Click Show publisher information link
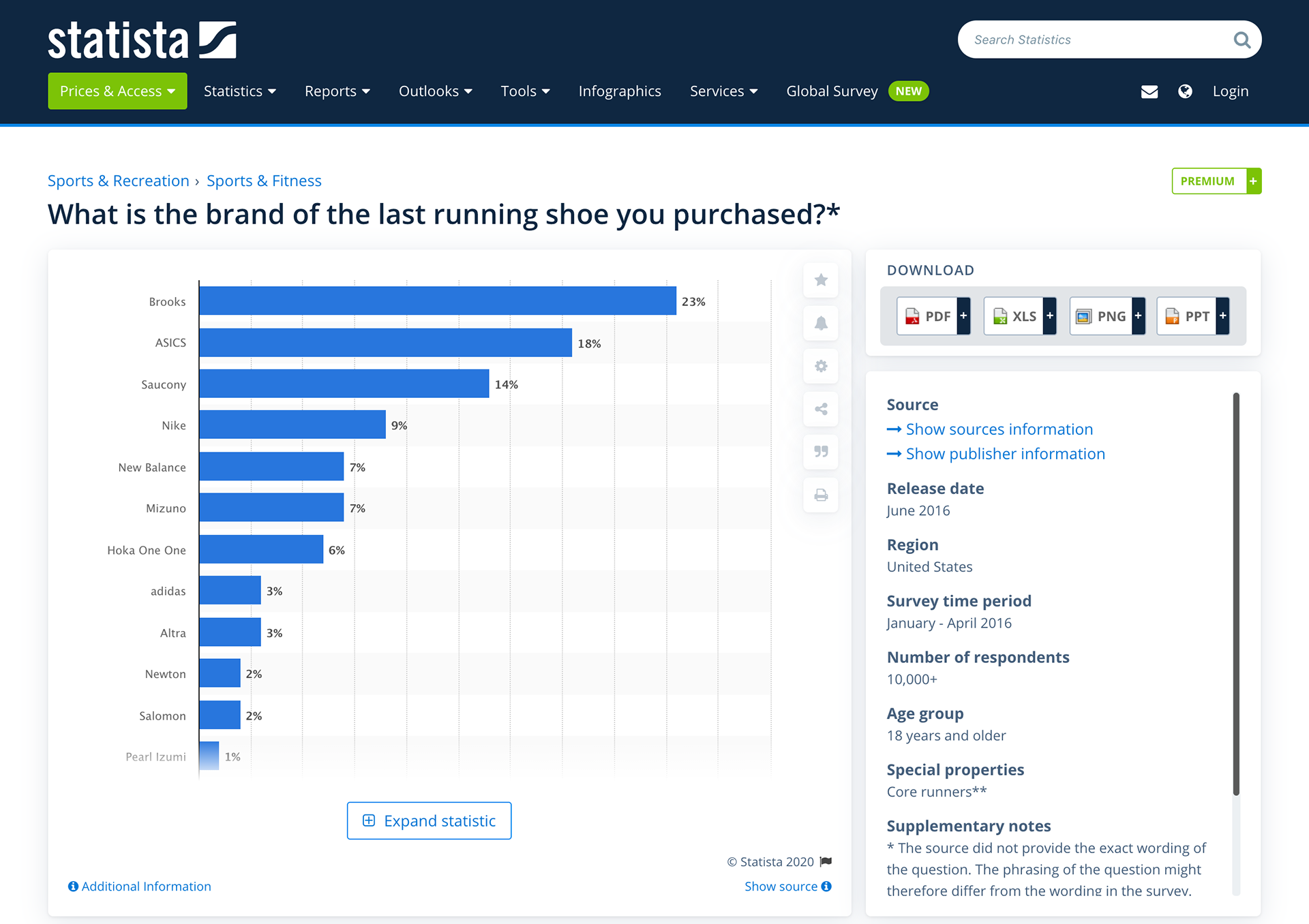 coord(996,454)
